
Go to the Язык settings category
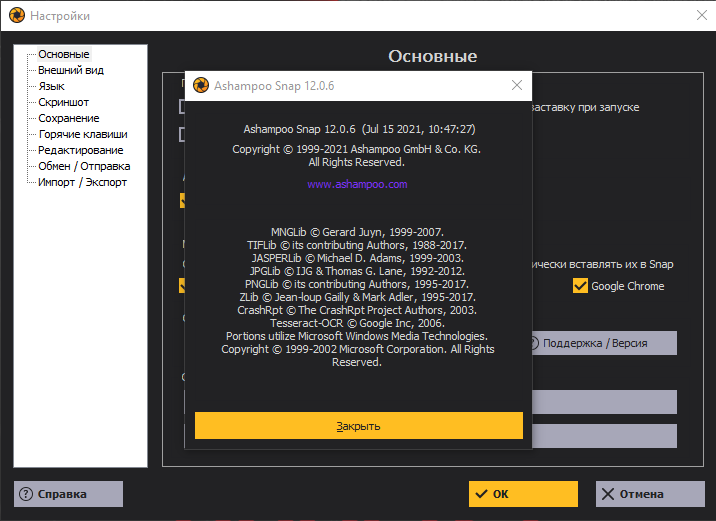51,86
